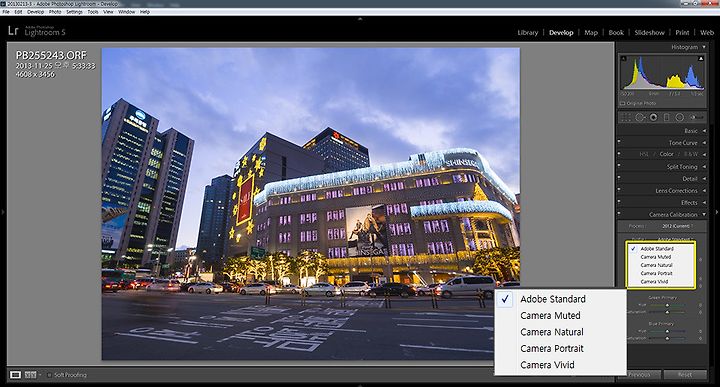
Task: Select the Spot Removal tool
Action: (x=640, y=118)
